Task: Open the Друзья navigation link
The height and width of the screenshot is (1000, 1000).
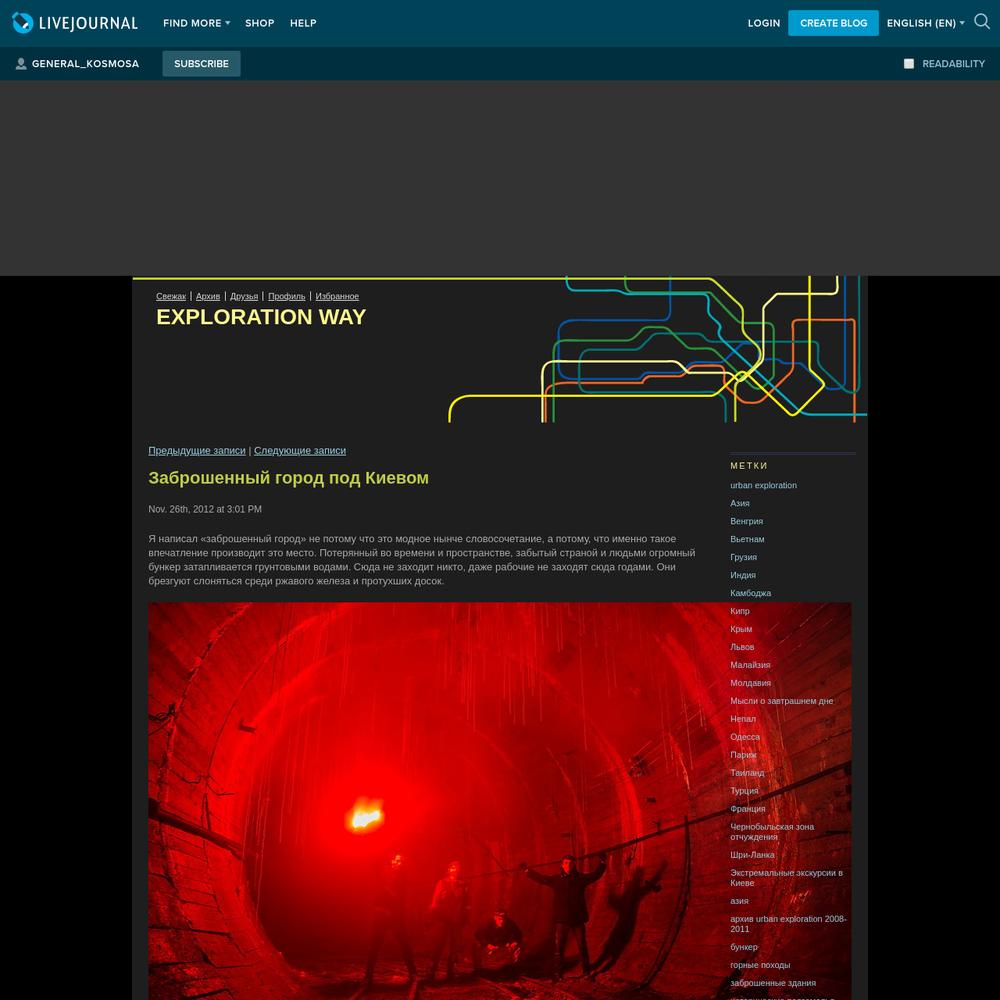Action: coord(244,297)
